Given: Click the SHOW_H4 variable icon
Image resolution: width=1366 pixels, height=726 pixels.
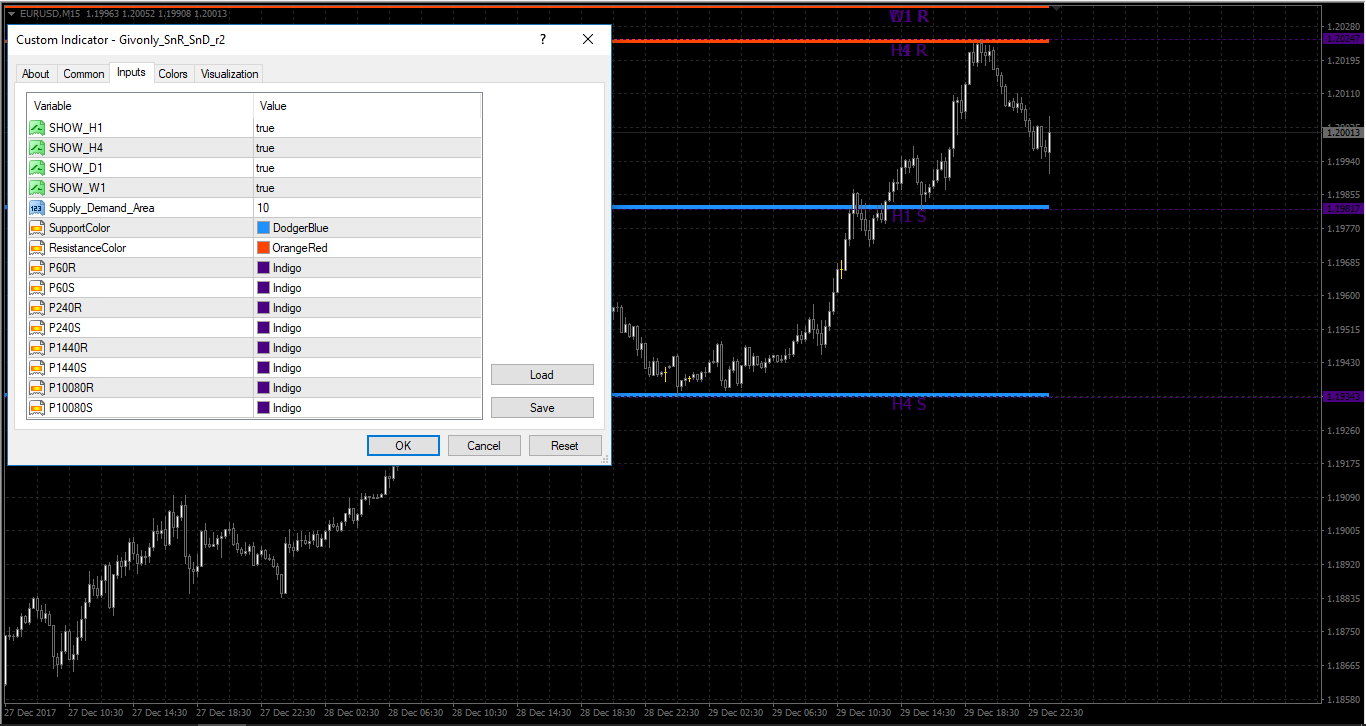Looking at the screenshot, I should (37, 148).
